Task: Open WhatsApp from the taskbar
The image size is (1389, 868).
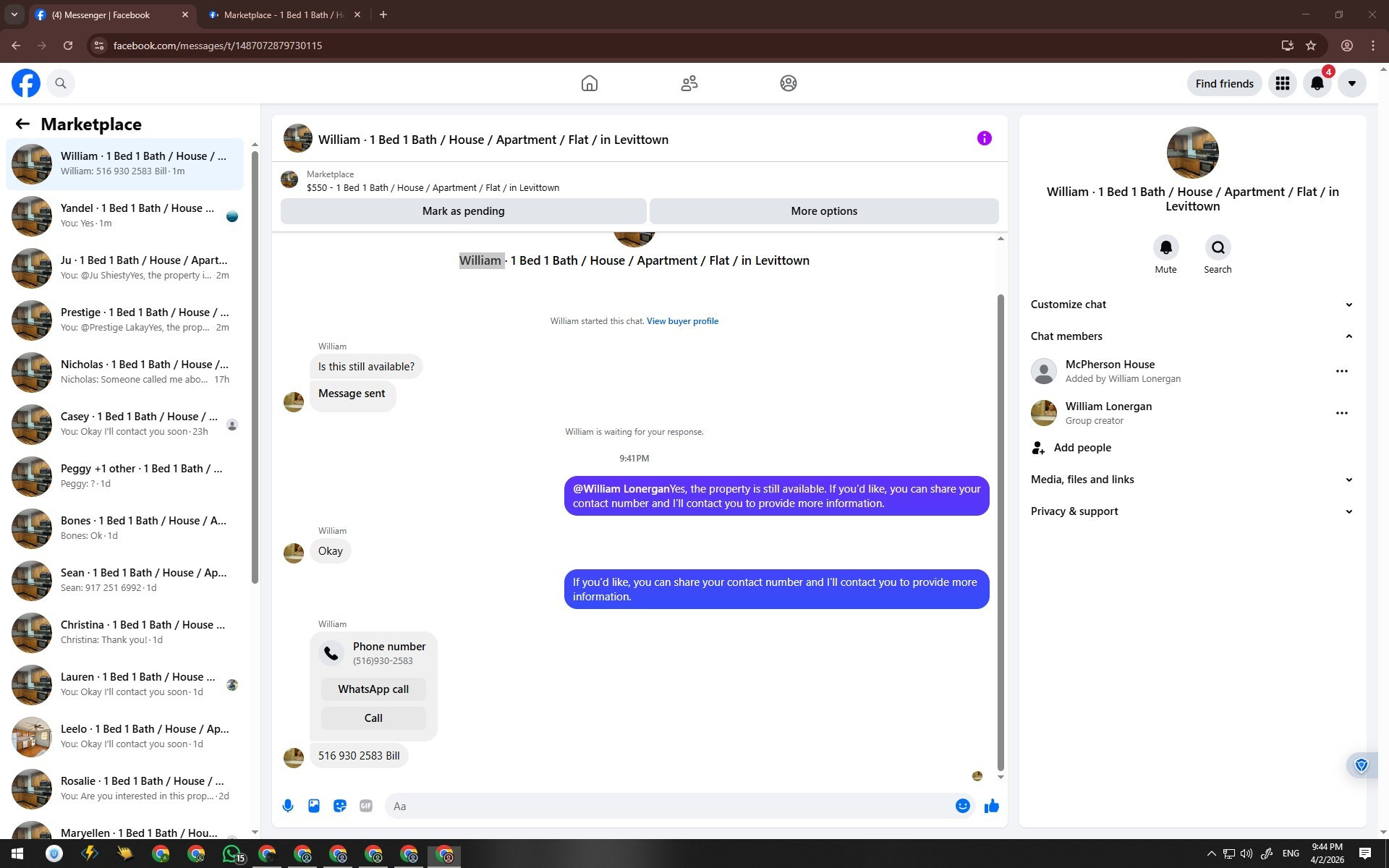Action: (232, 854)
